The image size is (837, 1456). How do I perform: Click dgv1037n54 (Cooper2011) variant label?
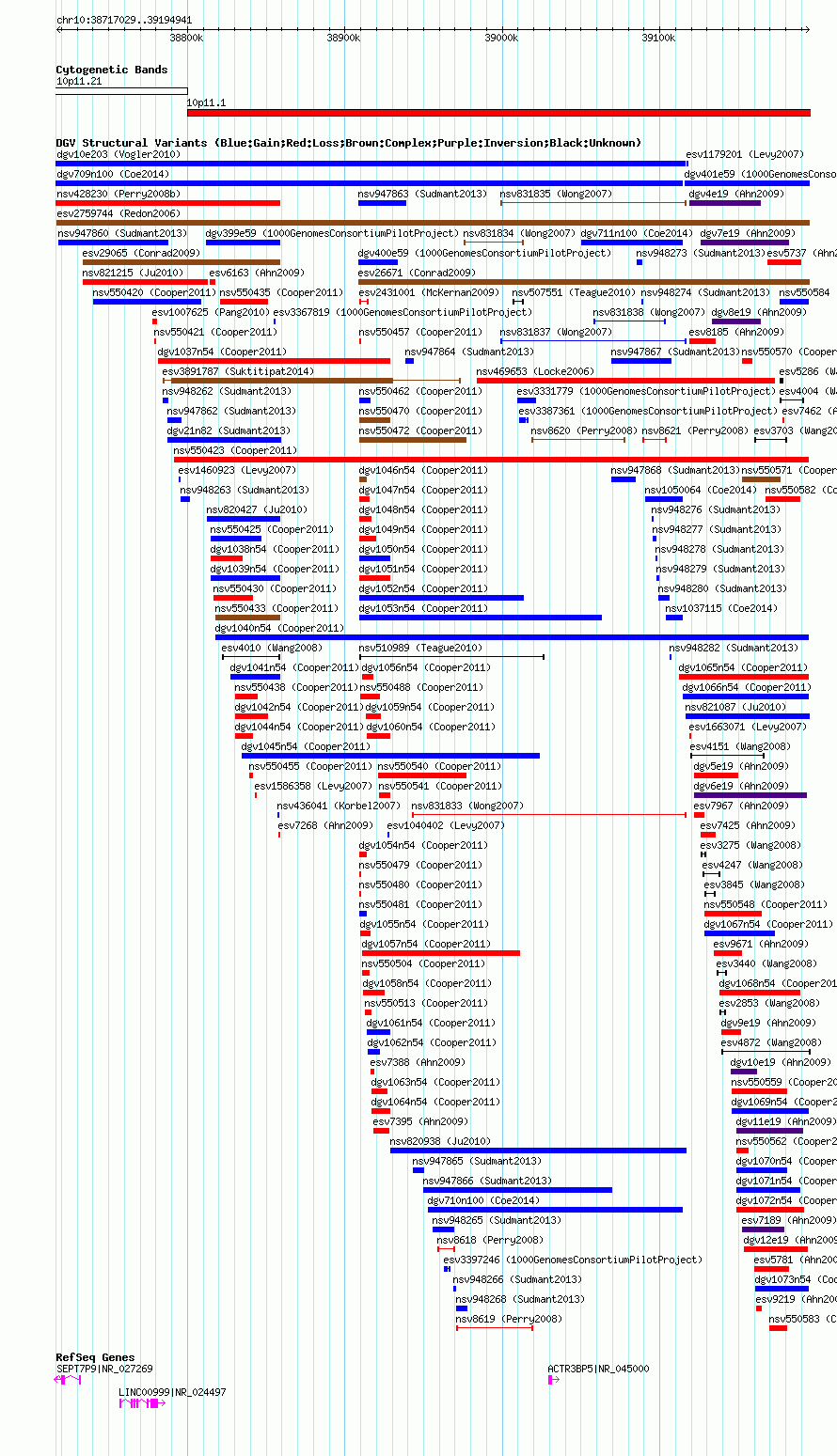(222, 352)
